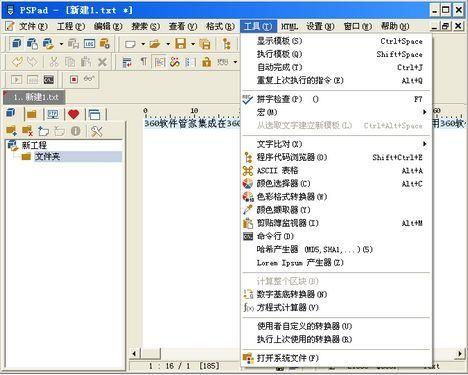Screen dimensions: 468x375
Task: Expand the 宏 submenu arrow
Action: pyautogui.click(x=424, y=112)
